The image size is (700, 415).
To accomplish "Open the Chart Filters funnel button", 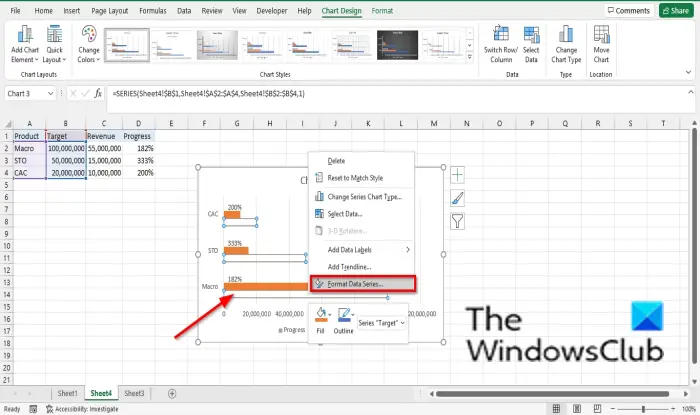I will (457, 221).
